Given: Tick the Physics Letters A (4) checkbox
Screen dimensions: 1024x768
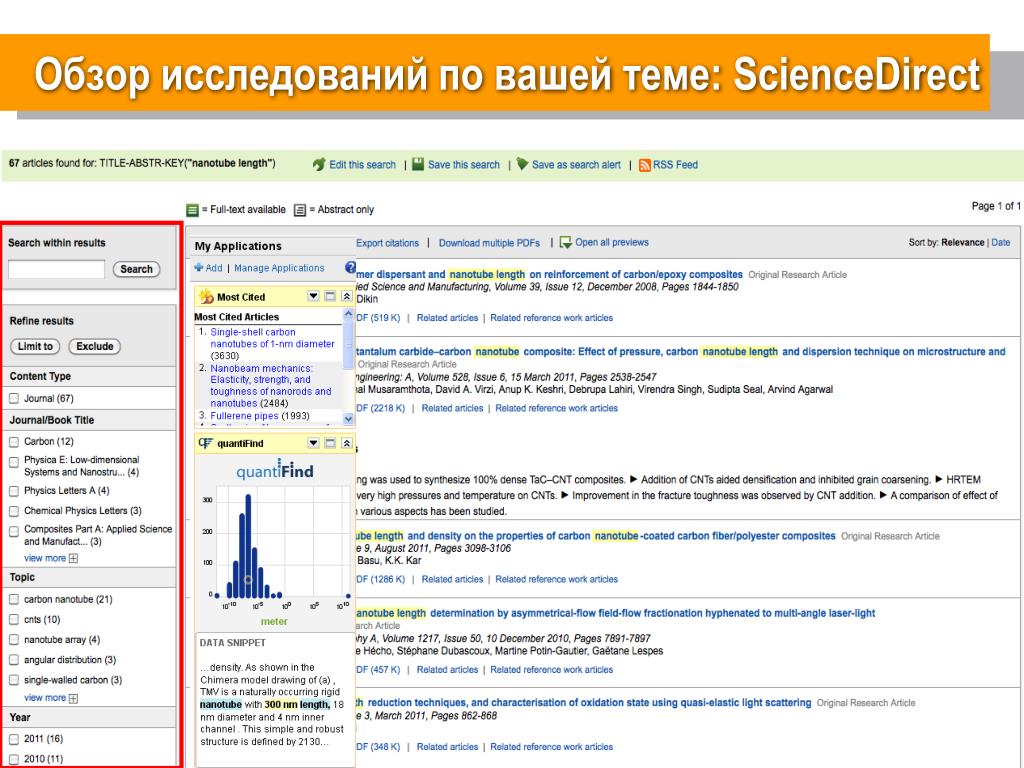Looking at the screenshot, I should tap(14, 491).
